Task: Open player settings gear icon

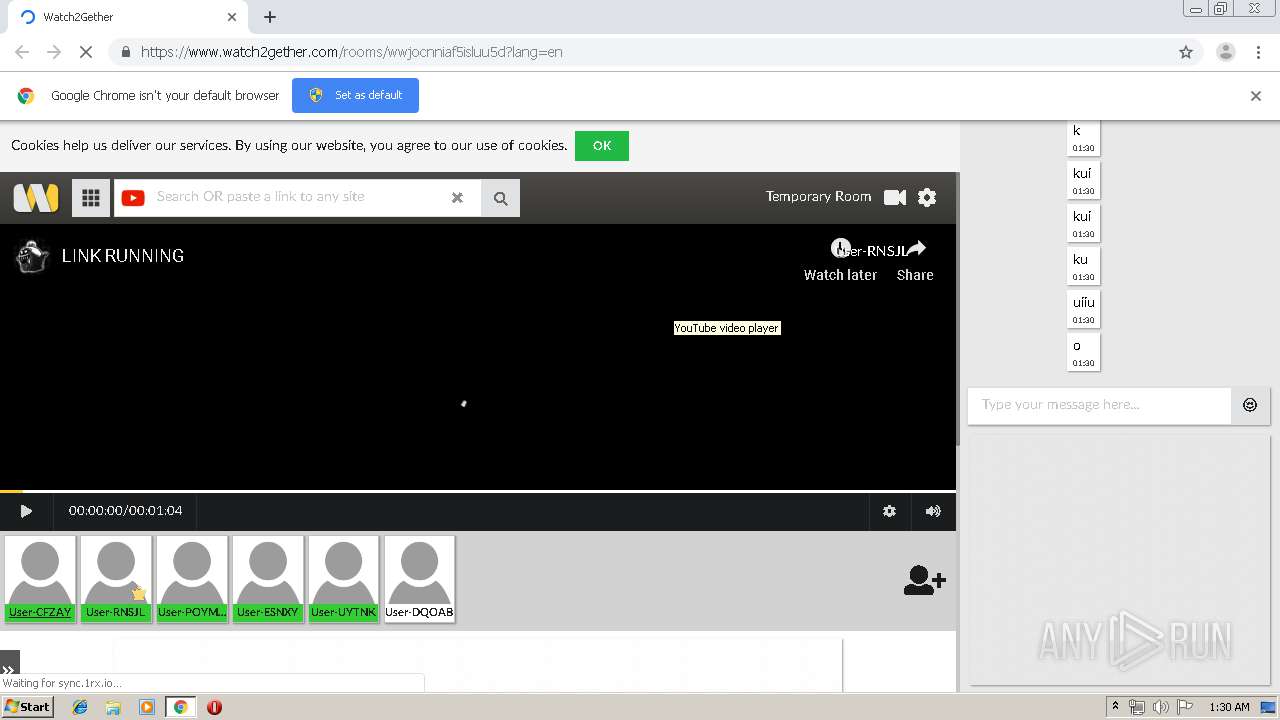Action: 889,511
